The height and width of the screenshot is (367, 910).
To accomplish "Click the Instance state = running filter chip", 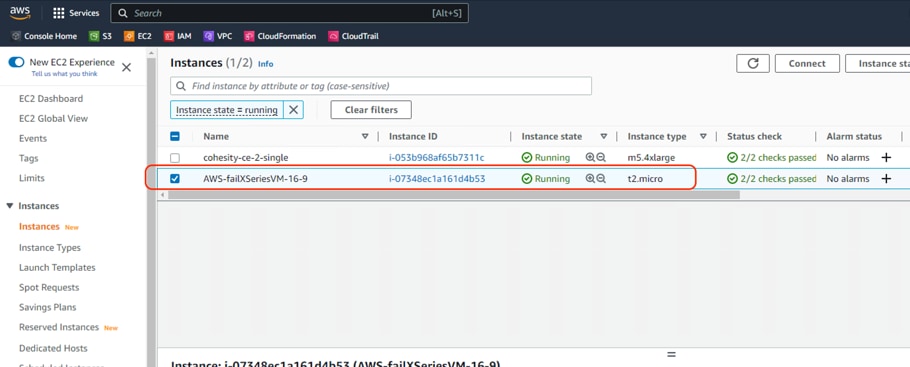I will [x=227, y=110].
